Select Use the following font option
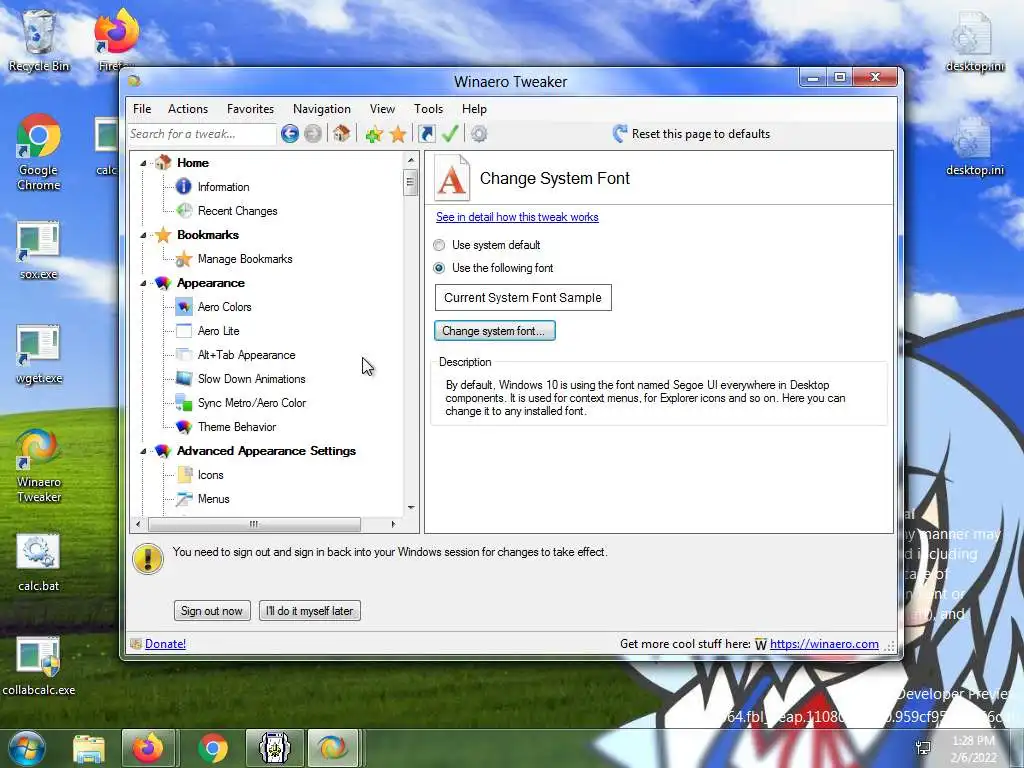Viewport: 1024px width, 768px height. pos(439,268)
